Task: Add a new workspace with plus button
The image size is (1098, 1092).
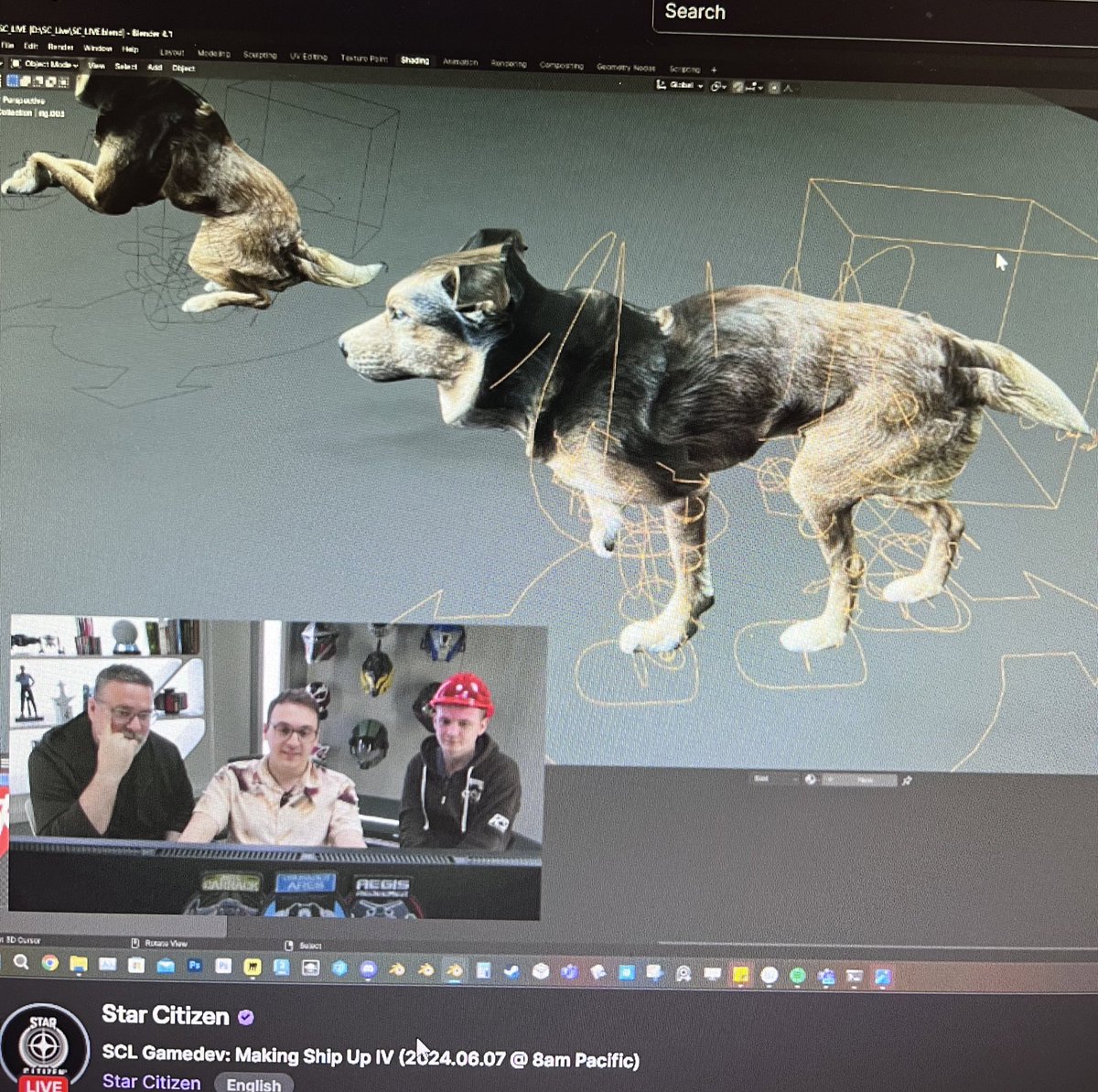Action: 714,70
